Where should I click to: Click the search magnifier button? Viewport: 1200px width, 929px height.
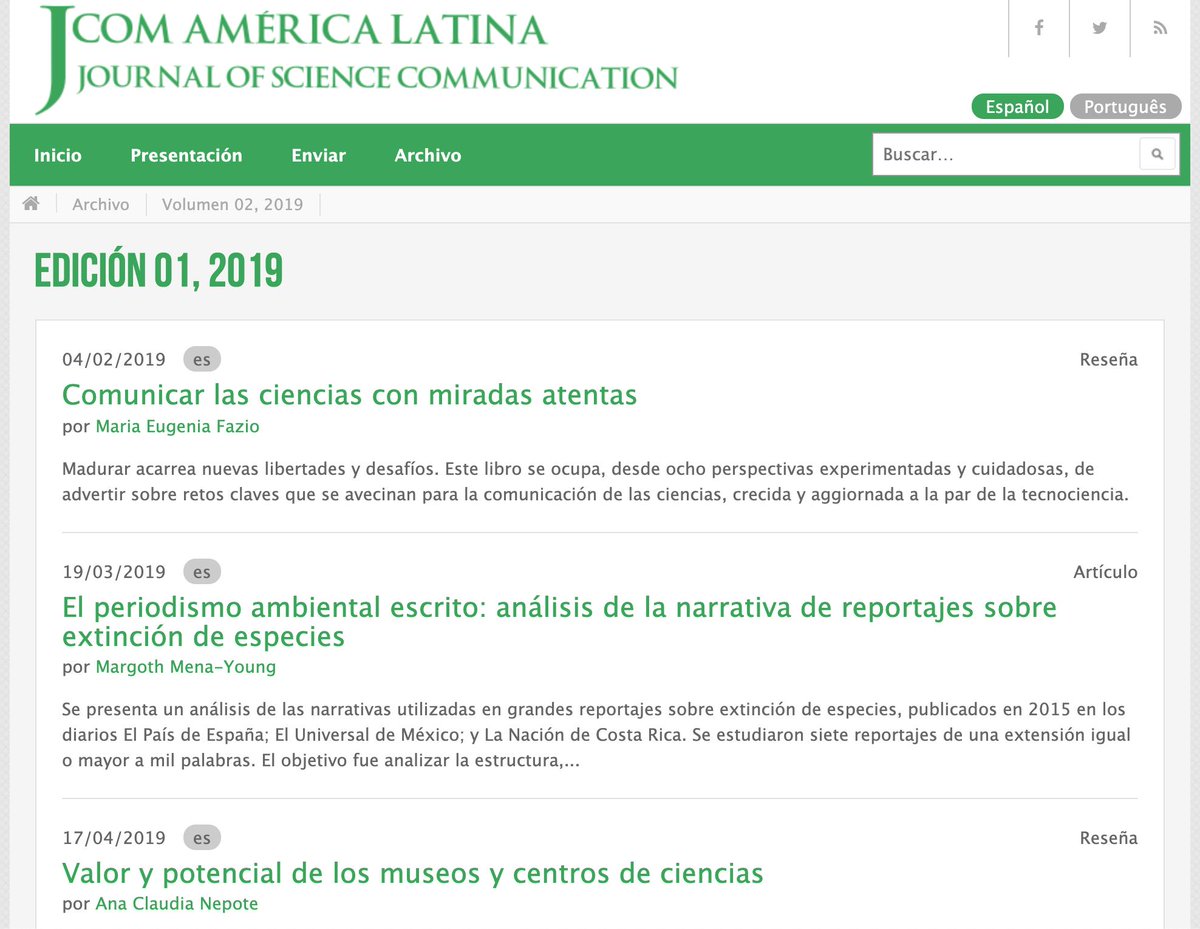pyautogui.click(x=1158, y=155)
